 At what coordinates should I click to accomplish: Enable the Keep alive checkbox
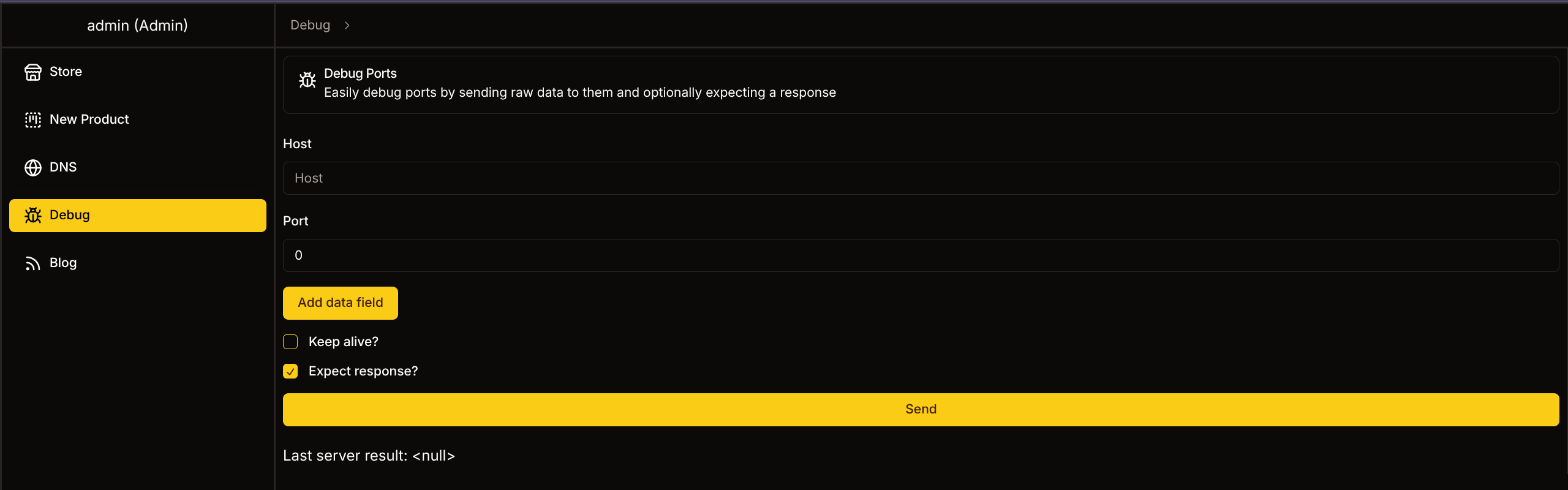(290, 342)
